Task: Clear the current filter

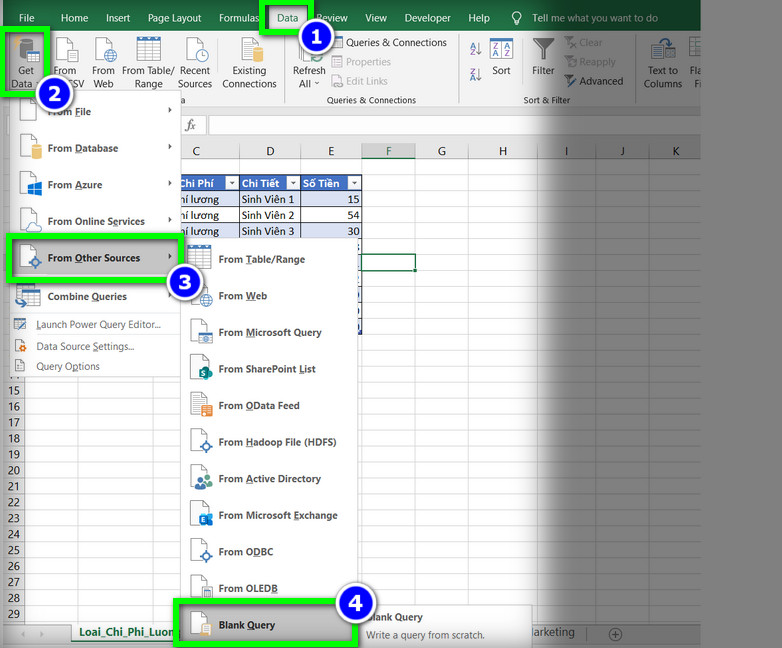Action: pos(584,42)
